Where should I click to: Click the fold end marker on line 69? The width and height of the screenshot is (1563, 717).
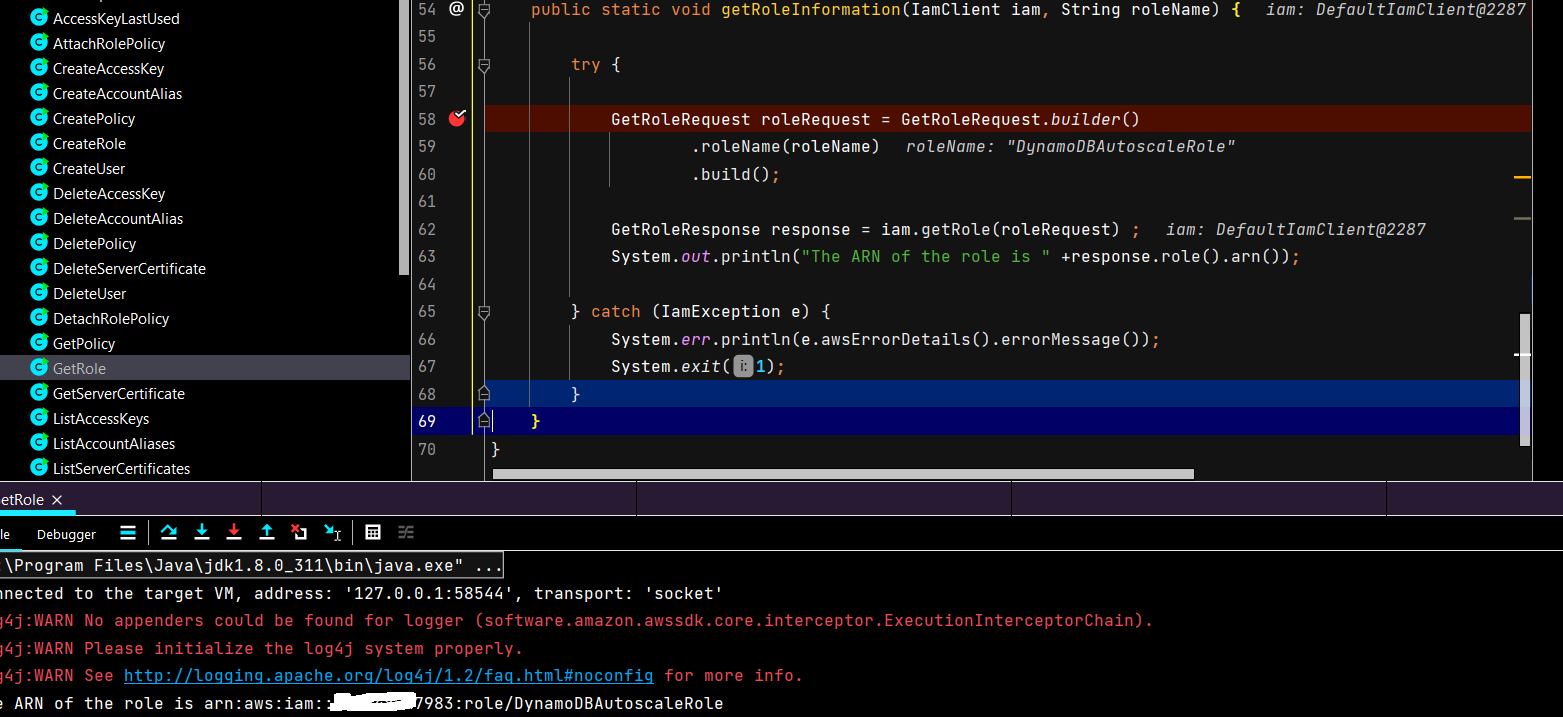pos(484,421)
